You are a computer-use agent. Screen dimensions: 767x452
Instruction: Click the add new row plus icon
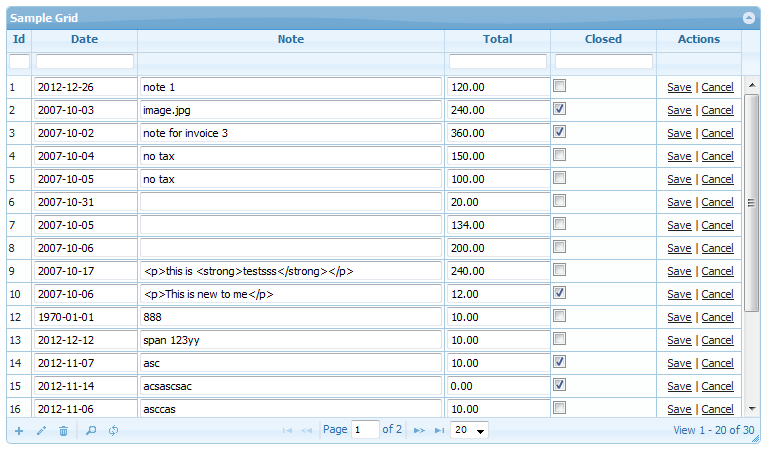click(x=18, y=430)
